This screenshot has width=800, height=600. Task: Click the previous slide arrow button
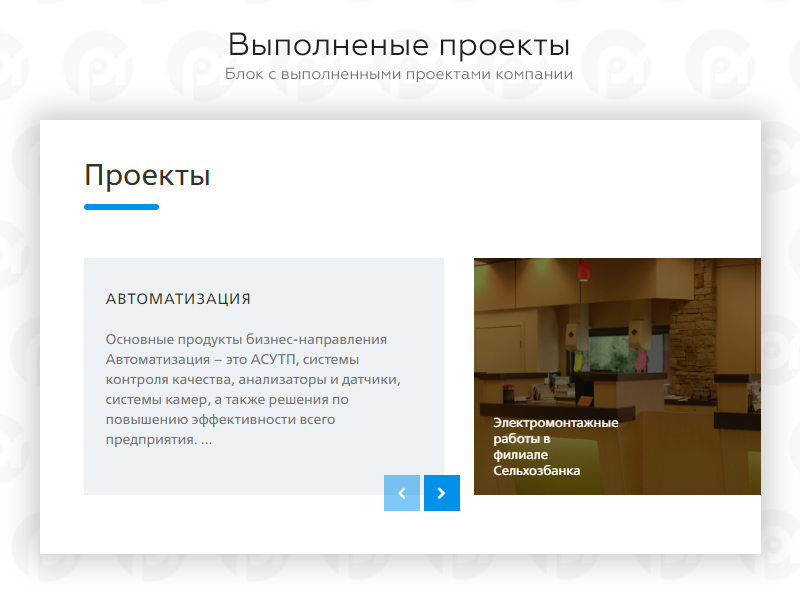click(401, 493)
